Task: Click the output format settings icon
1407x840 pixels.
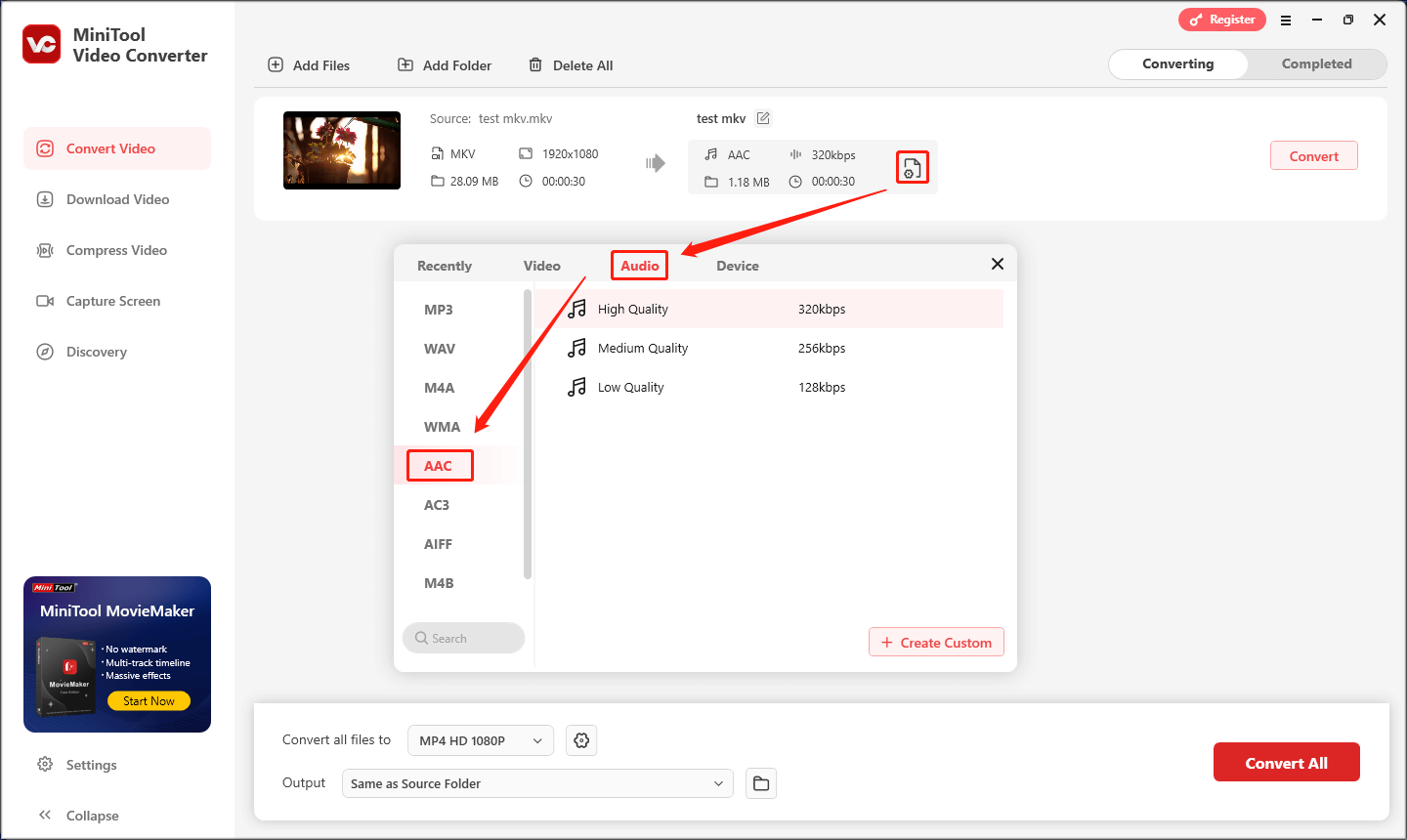Action: [x=912, y=168]
